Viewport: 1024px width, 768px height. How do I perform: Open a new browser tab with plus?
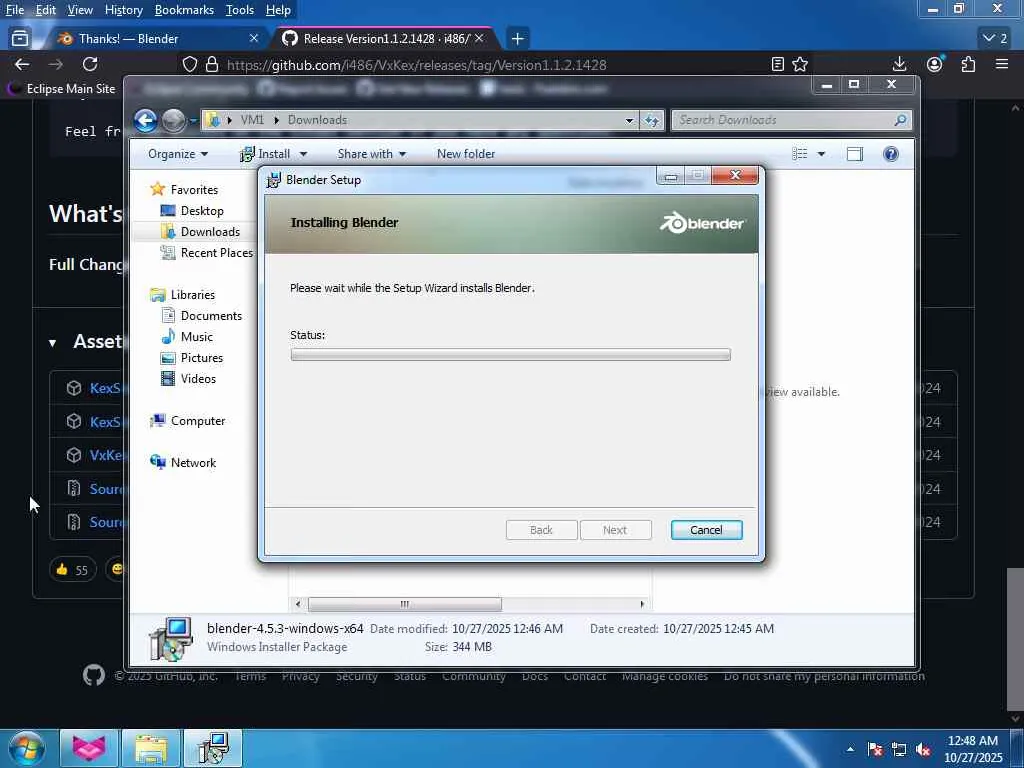click(x=517, y=39)
